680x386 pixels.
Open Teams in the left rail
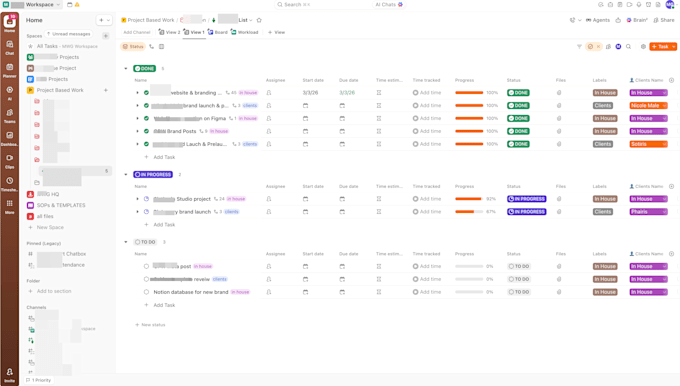pyautogui.click(x=10, y=116)
